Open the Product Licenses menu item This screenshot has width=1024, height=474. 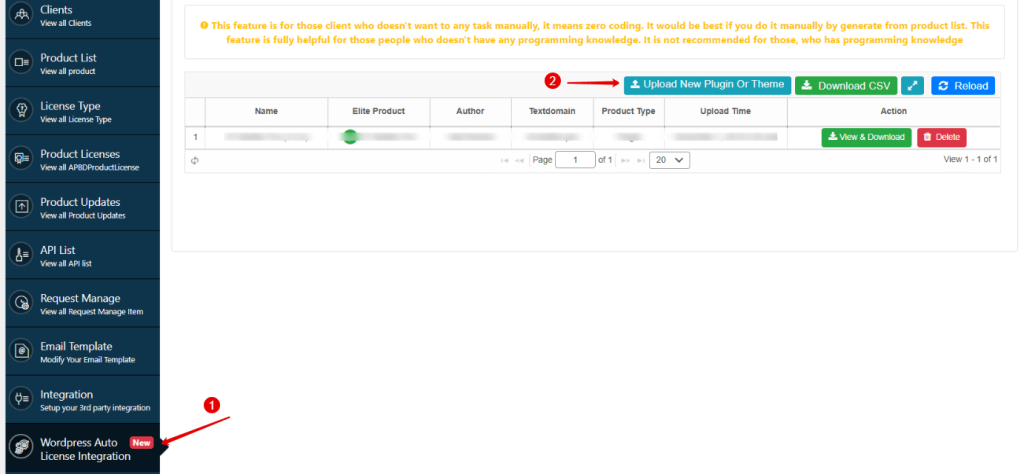[x=80, y=159]
